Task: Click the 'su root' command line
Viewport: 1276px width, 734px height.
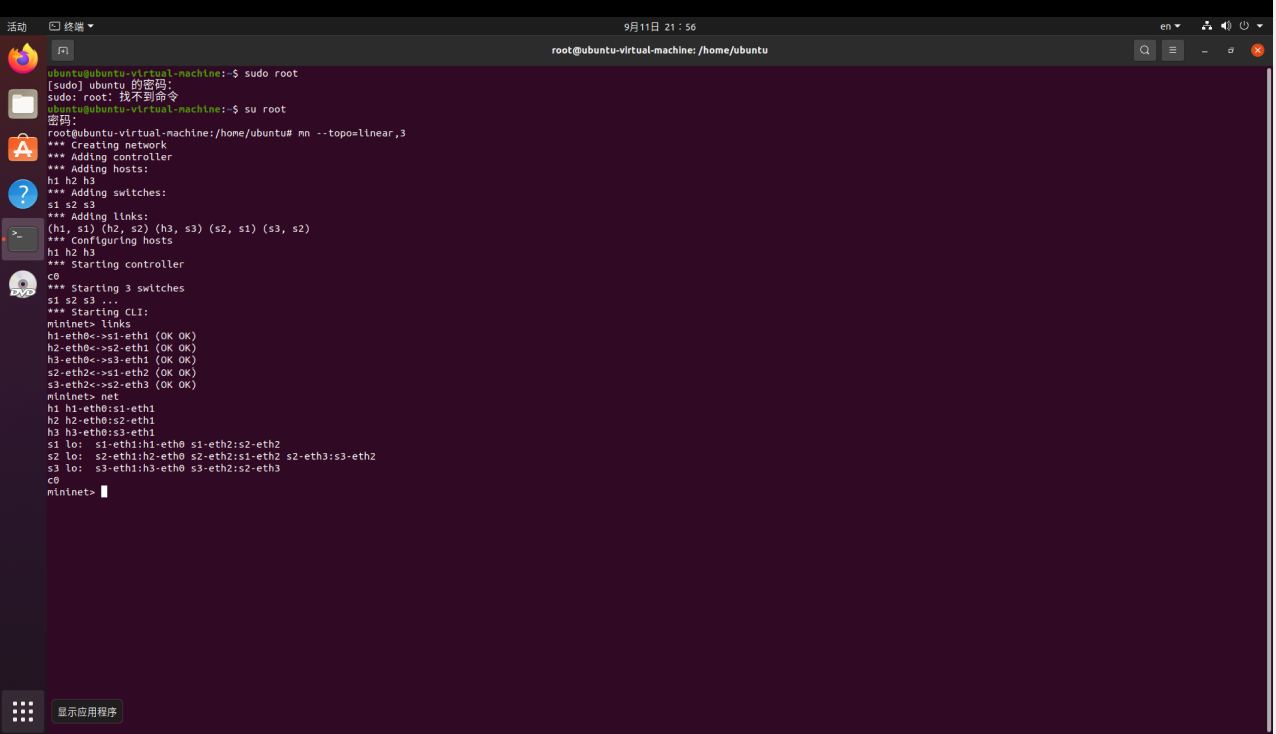Action: point(166,109)
